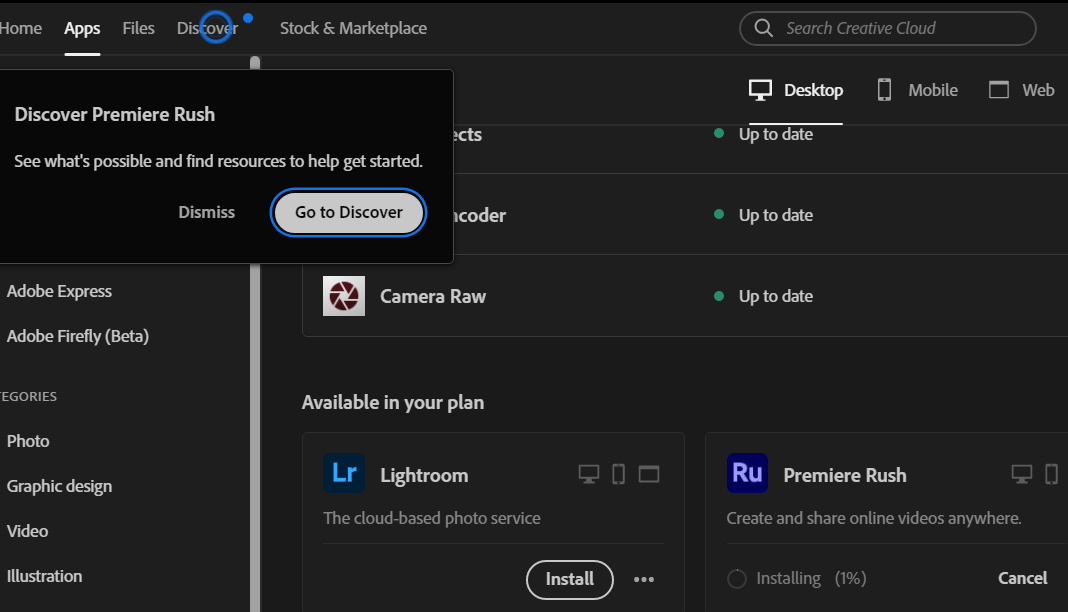Click the Lightroom app icon

(344, 474)
